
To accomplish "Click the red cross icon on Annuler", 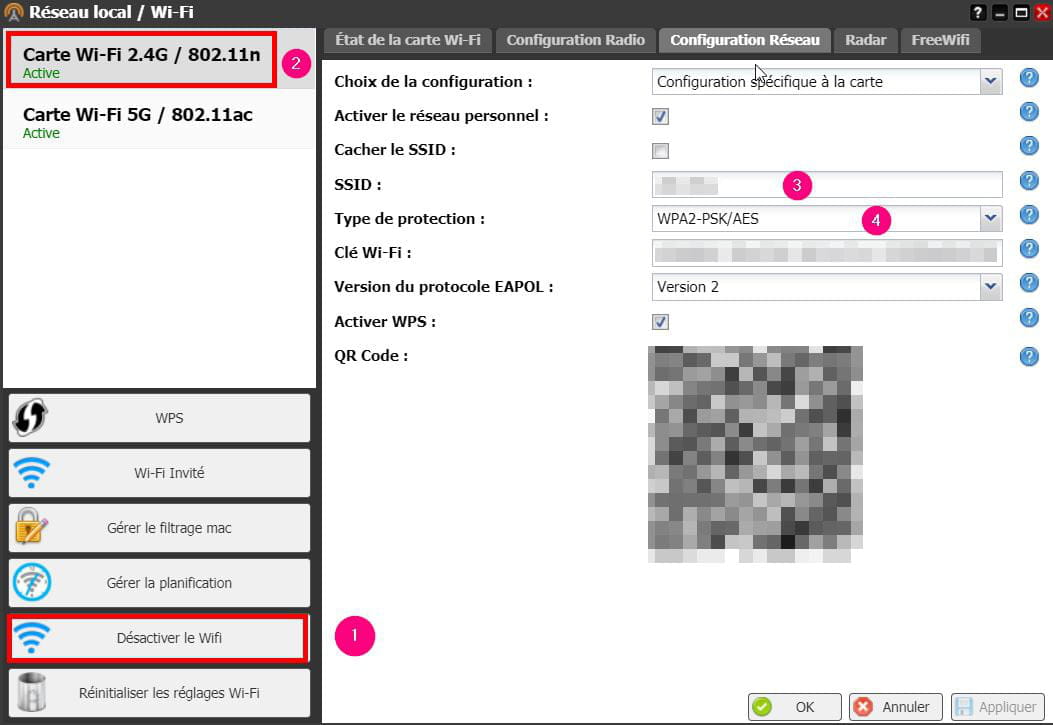I will click(x=863, y=706).
